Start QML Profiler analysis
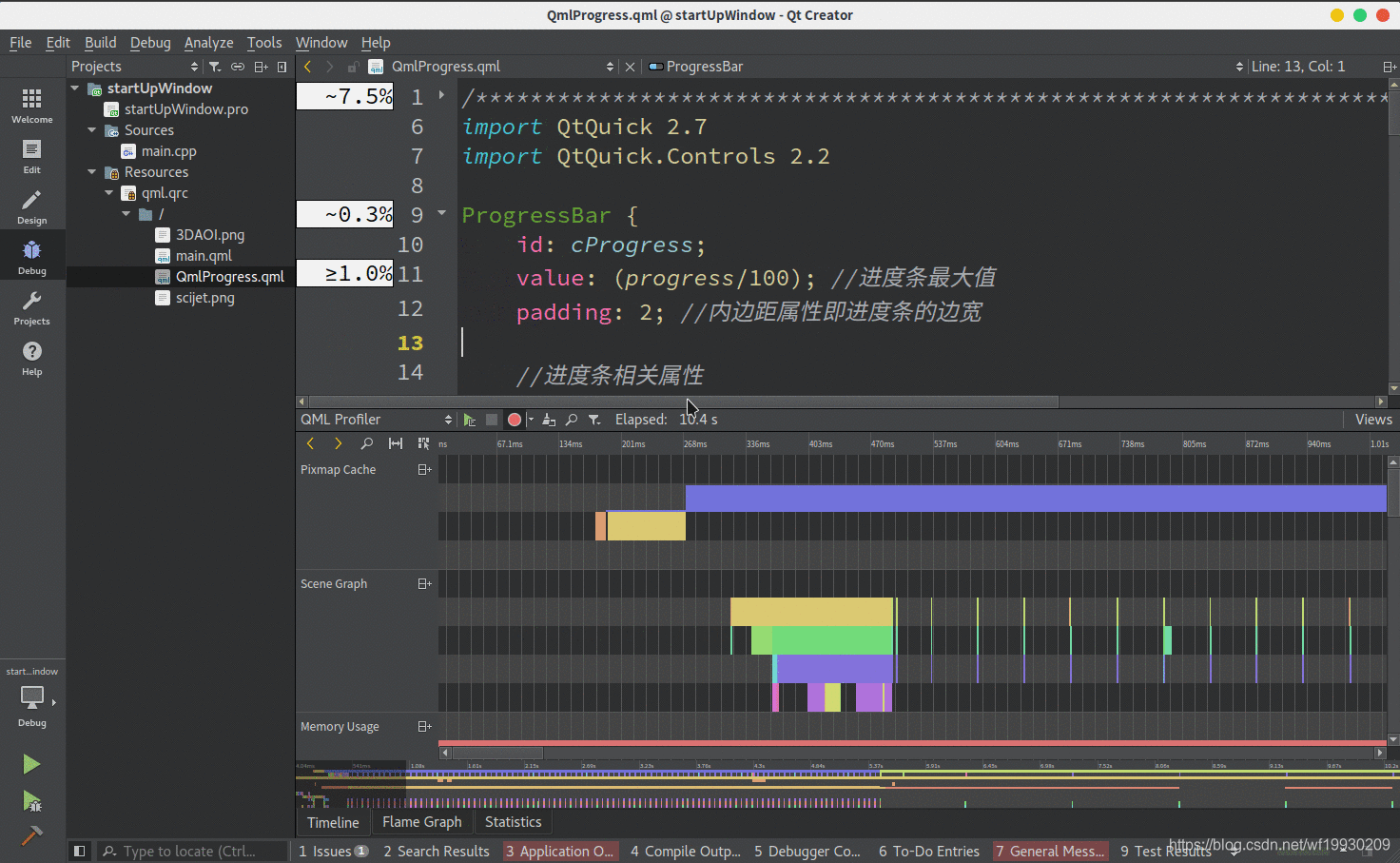 [470, 420]
